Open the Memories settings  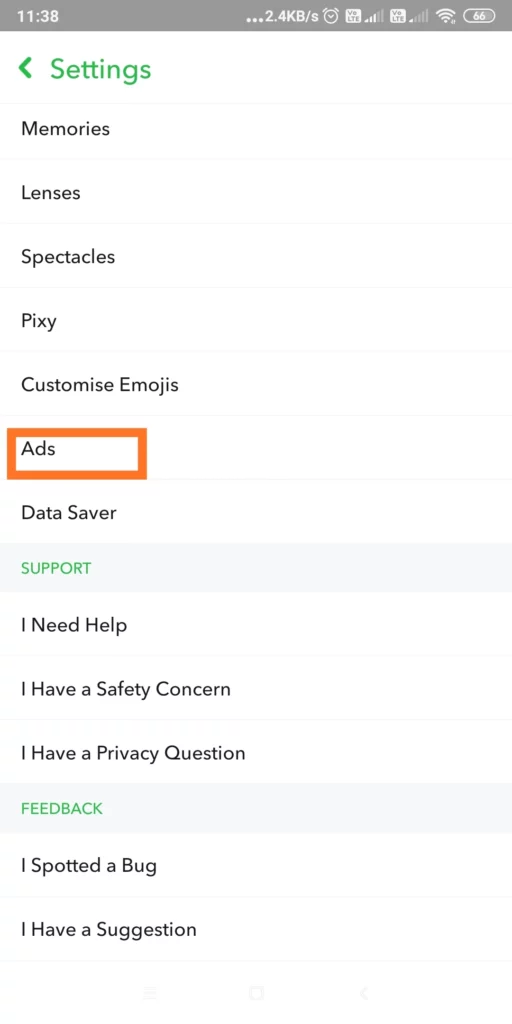point(256,128)
